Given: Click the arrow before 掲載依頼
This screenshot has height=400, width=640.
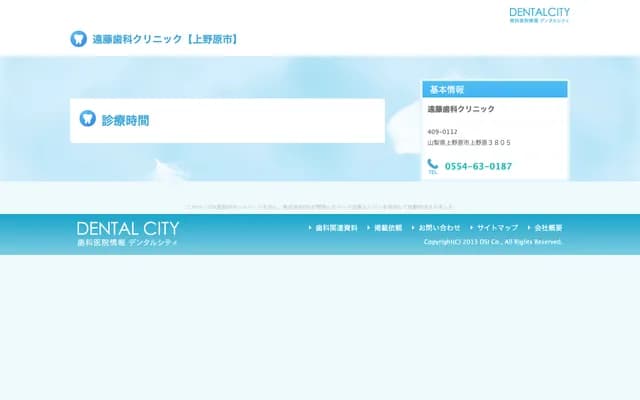Looking at the screenshot, I should (x=370, y=228).
